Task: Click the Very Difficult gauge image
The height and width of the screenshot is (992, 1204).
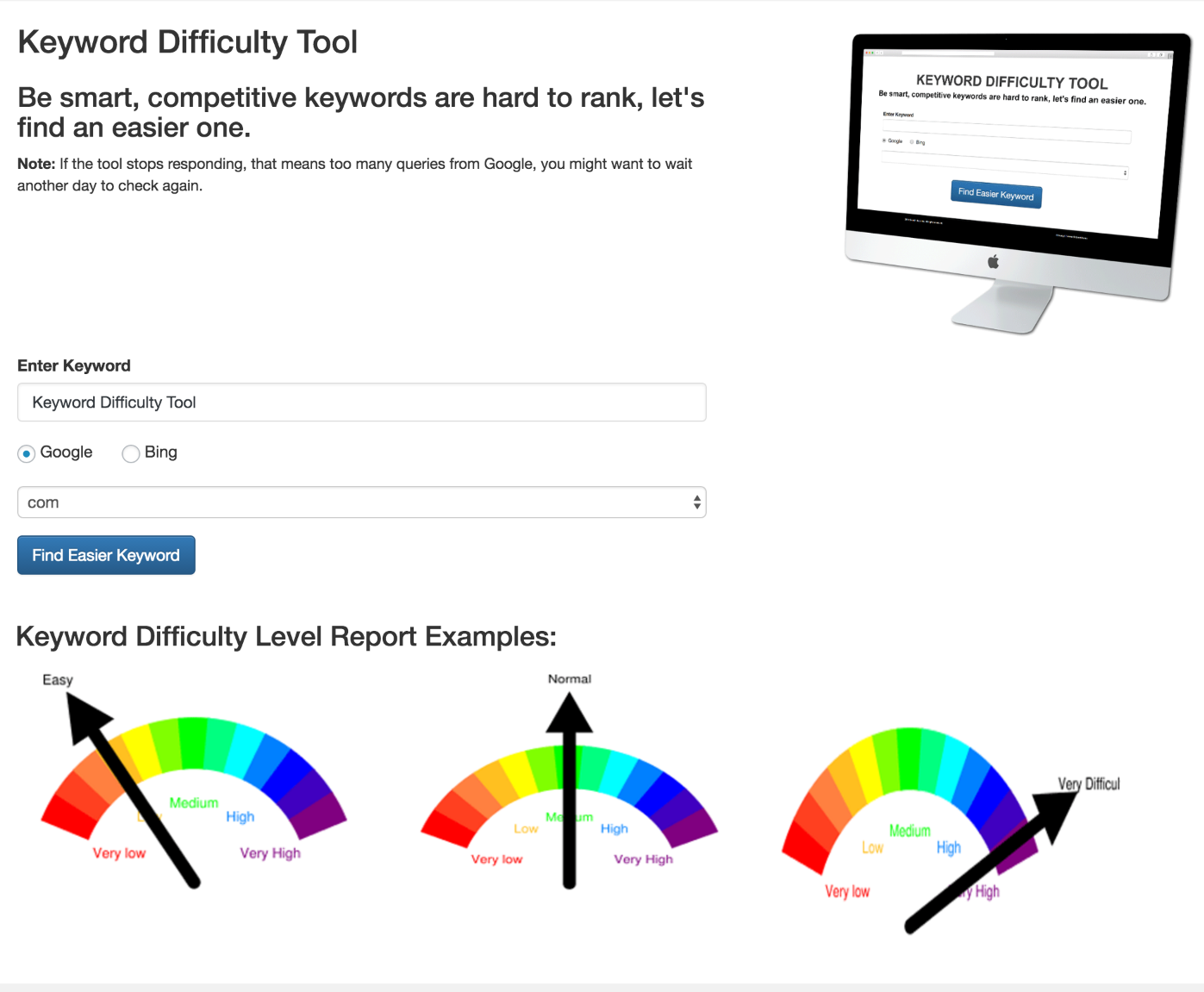Action: click(x=951, y=829)
